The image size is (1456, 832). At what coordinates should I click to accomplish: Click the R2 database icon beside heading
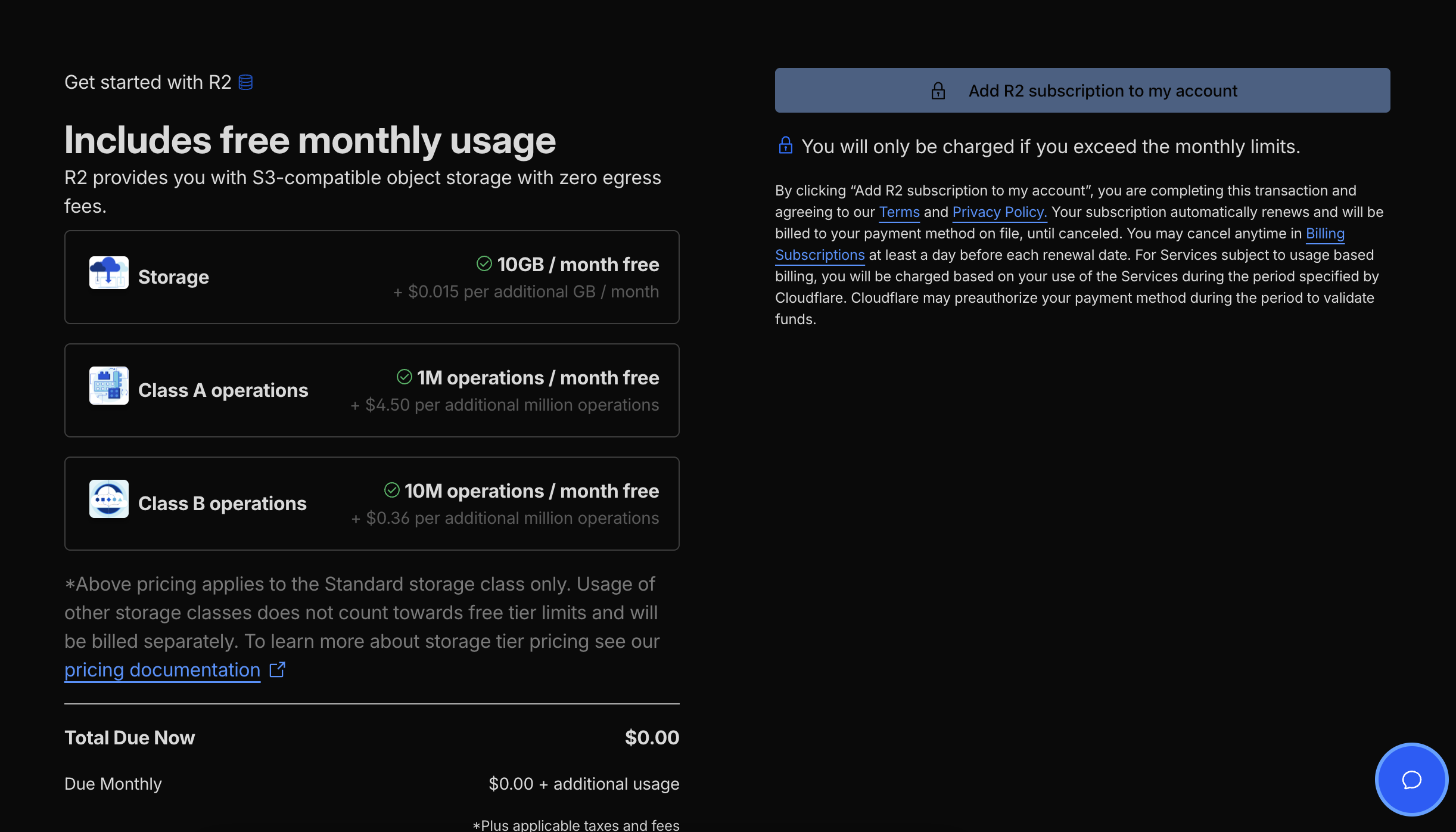(245, 82)
